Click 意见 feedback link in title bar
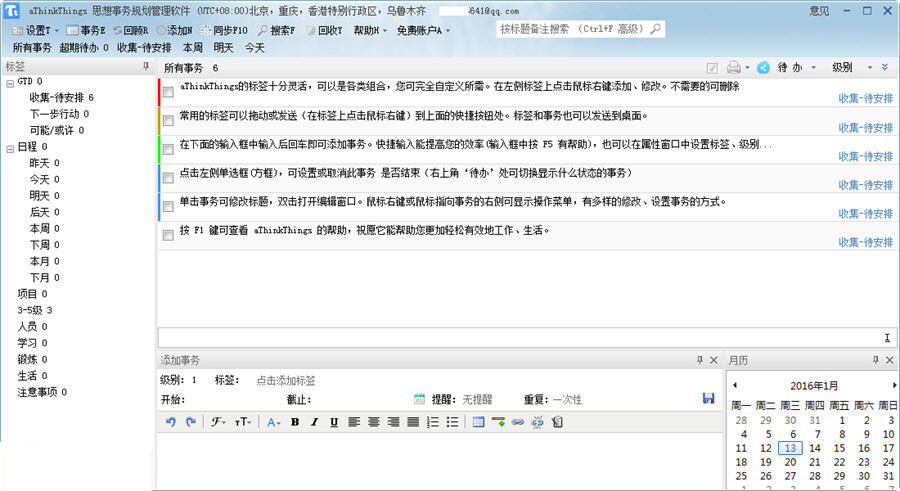Image resolution: width=900 pixels, height=491 pixels. click(819, 11)
